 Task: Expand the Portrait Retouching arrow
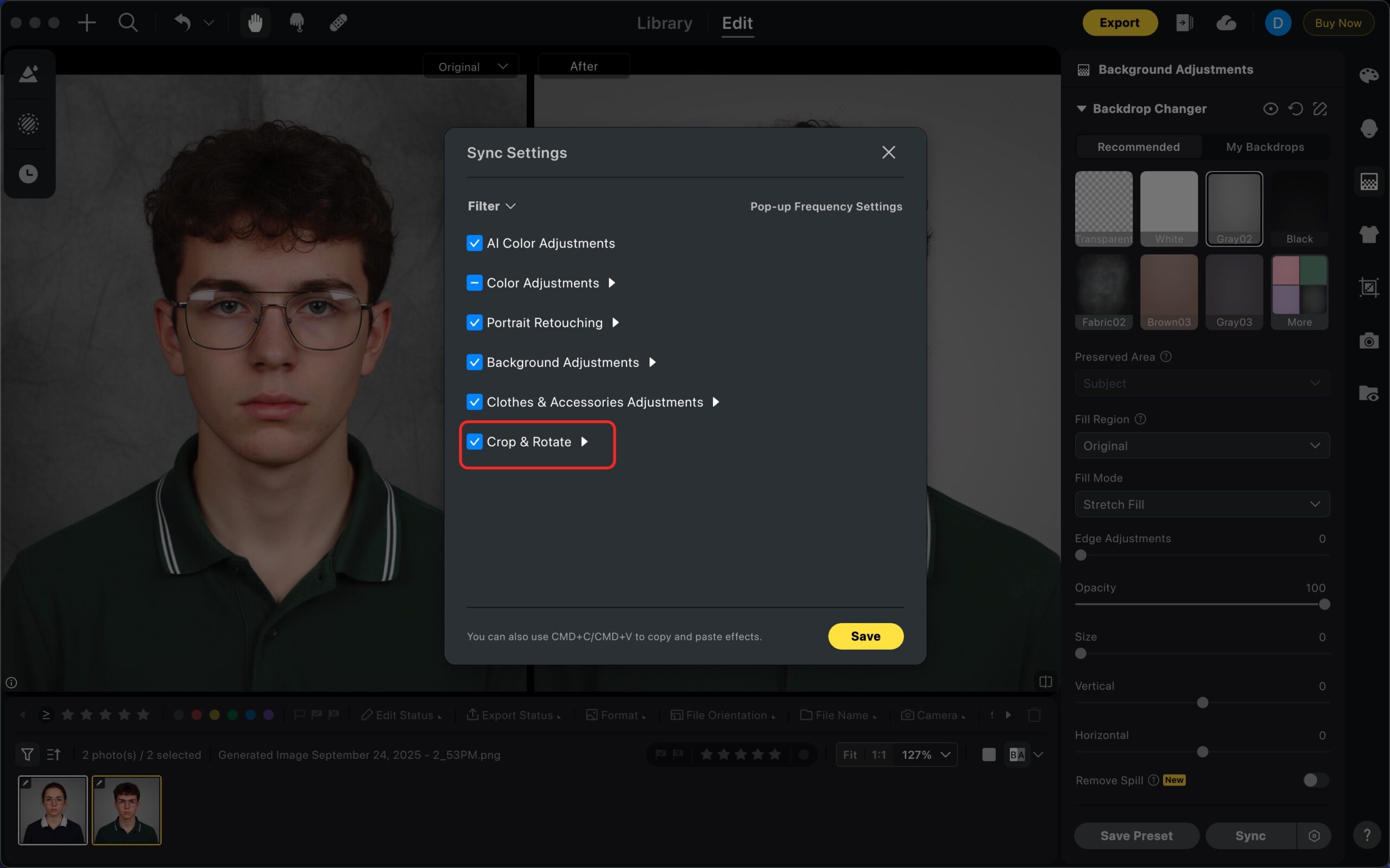pos(616,322)
